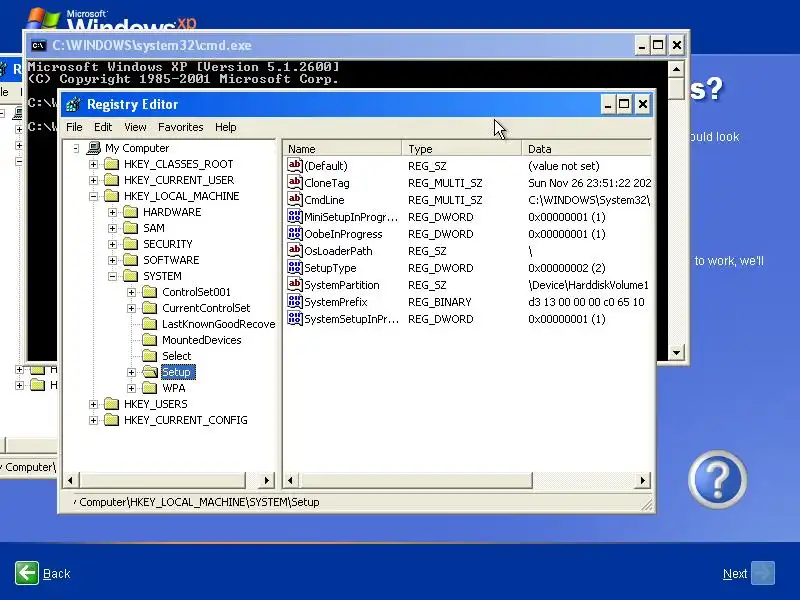800x600 pixels.
Task: Click the HKEY_CURRENT_USER folder icon
Action: tap(111, 180)
